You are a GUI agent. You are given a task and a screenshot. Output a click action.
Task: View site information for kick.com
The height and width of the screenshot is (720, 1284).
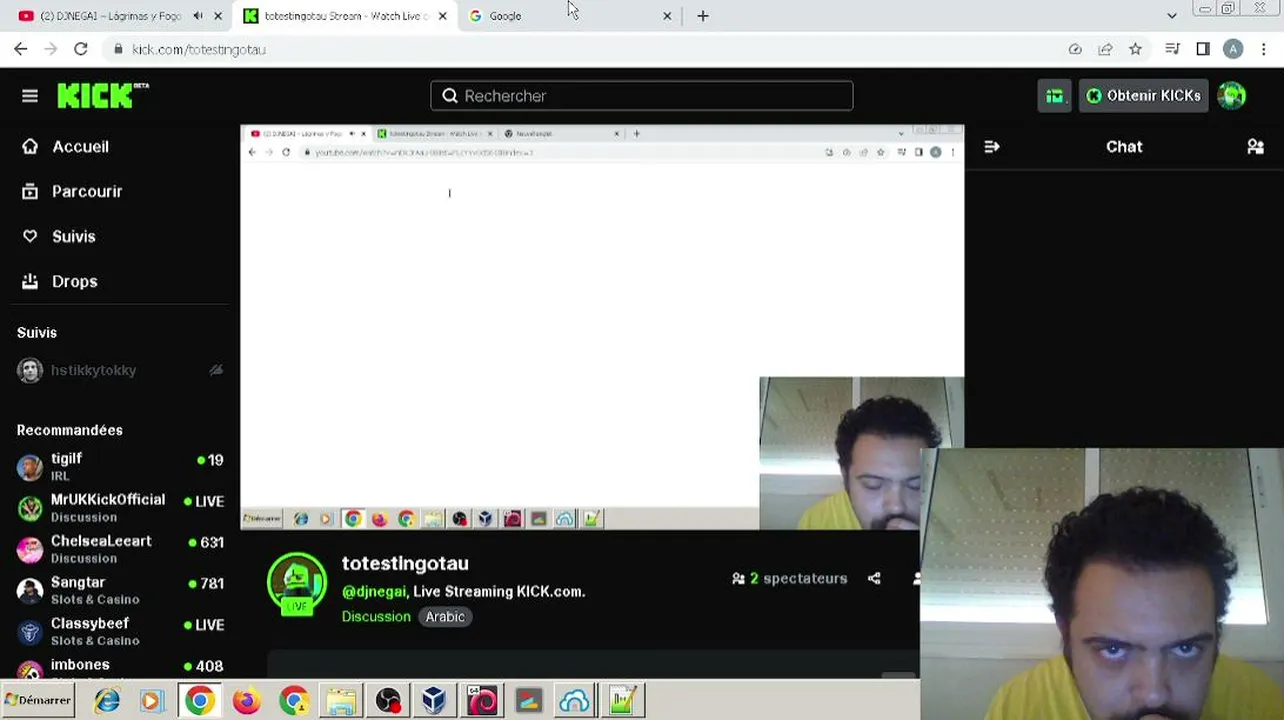pos(118,49)
